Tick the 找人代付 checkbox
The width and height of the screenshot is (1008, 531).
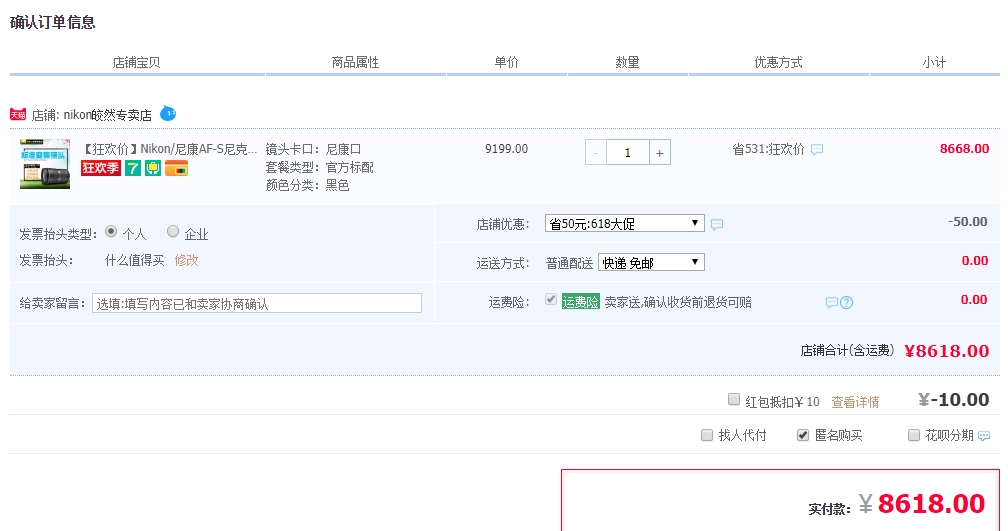(x=708, y=435)
